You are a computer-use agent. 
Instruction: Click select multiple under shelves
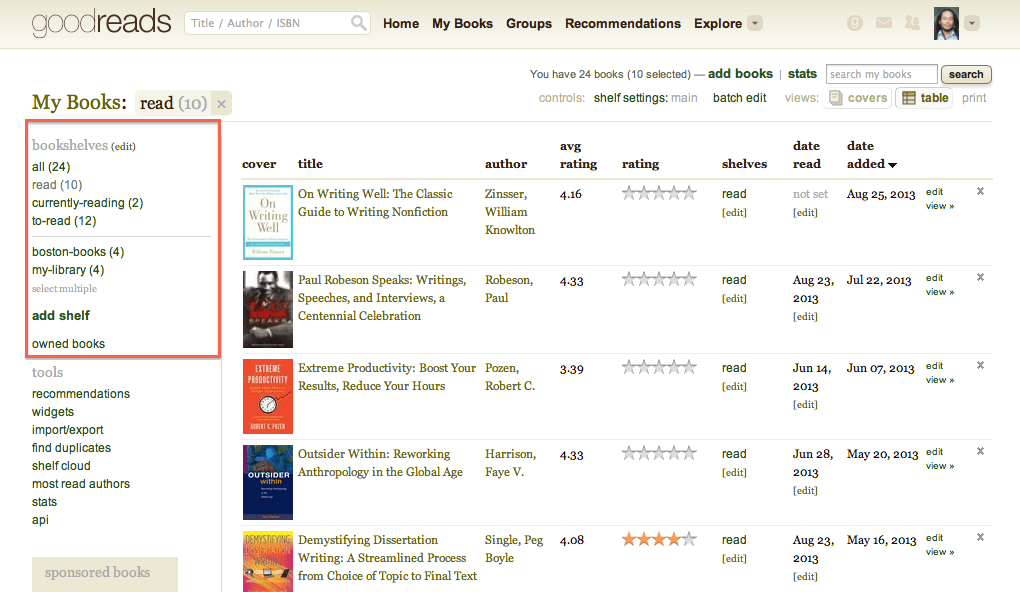click(x=64, y=288)
